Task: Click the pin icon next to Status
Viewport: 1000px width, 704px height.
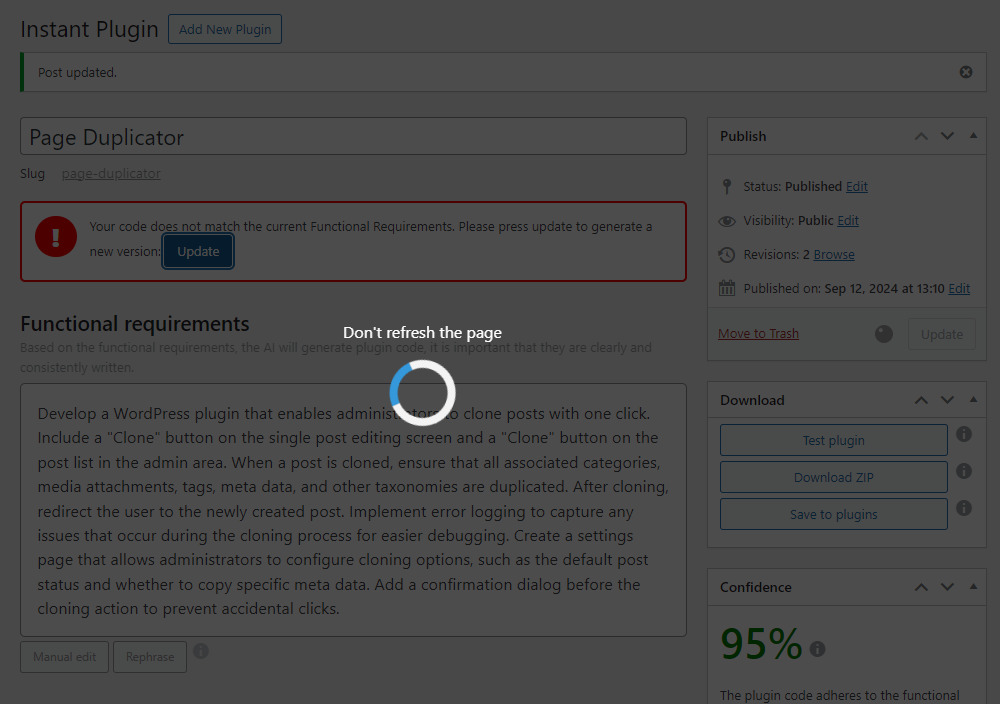Action: pos(727,186)
